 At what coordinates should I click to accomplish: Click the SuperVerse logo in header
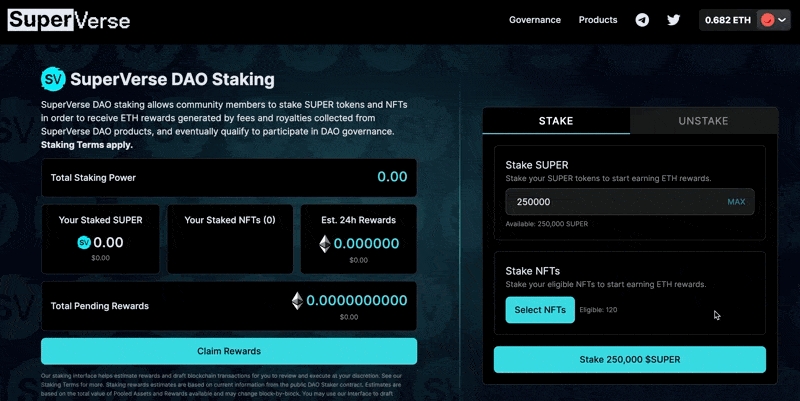[x=69, y=20]
